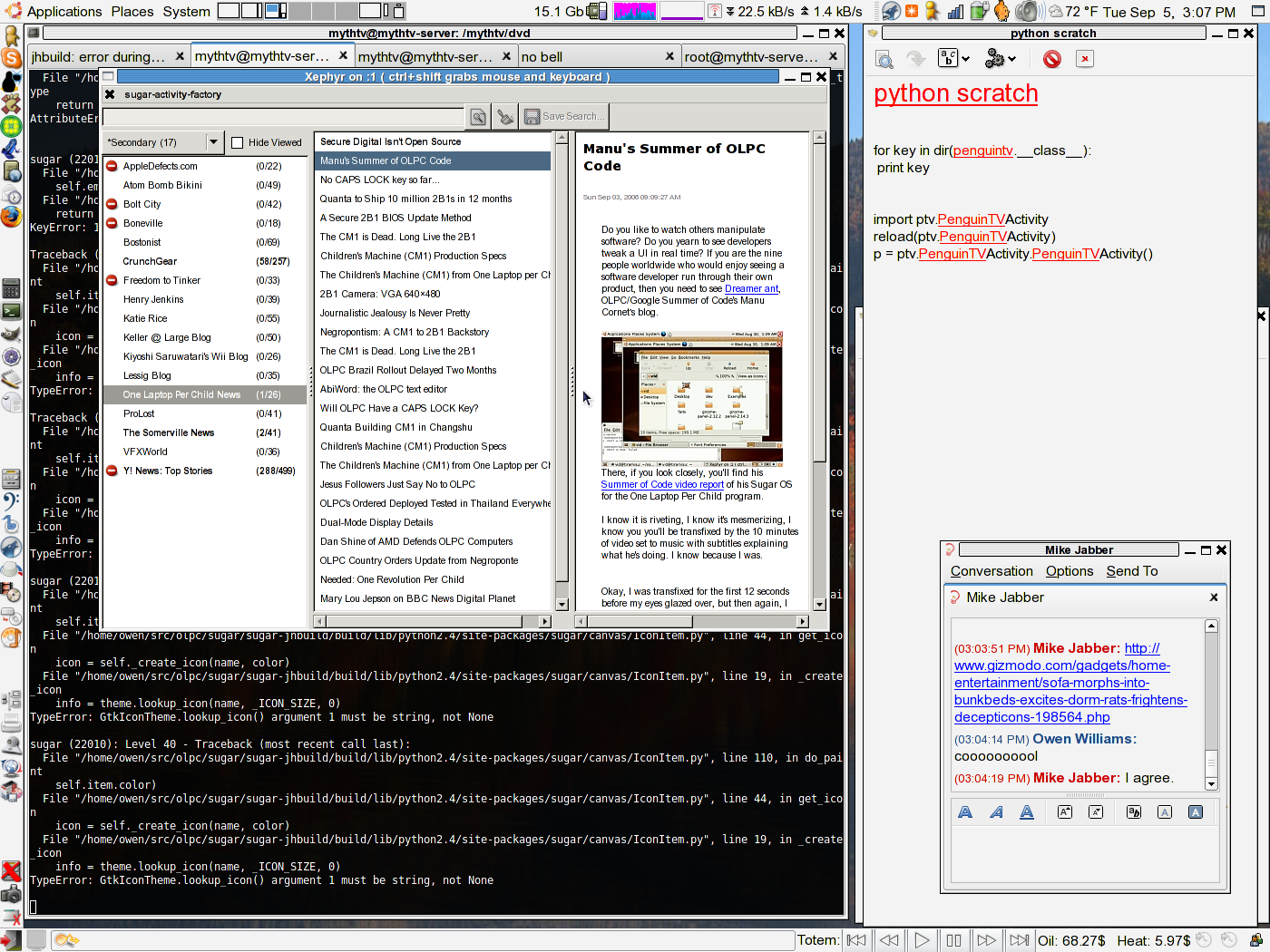This screenshot has height=952, width=1270.
Task: Click the clear search broom icon
Action: point(506,116)
